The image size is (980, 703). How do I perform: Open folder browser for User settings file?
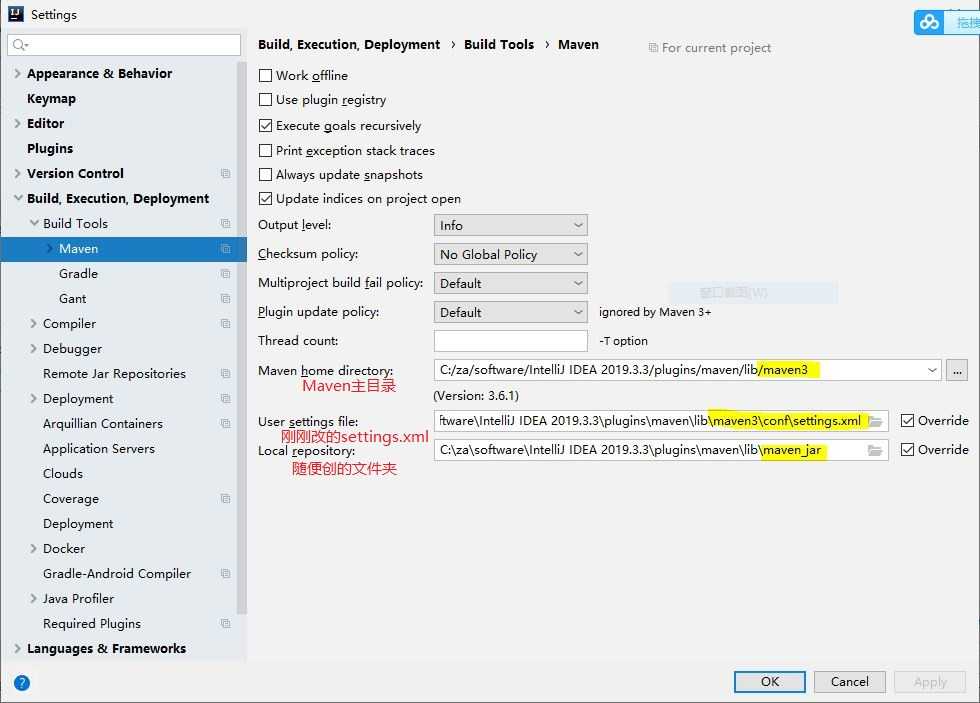[876, 421]
